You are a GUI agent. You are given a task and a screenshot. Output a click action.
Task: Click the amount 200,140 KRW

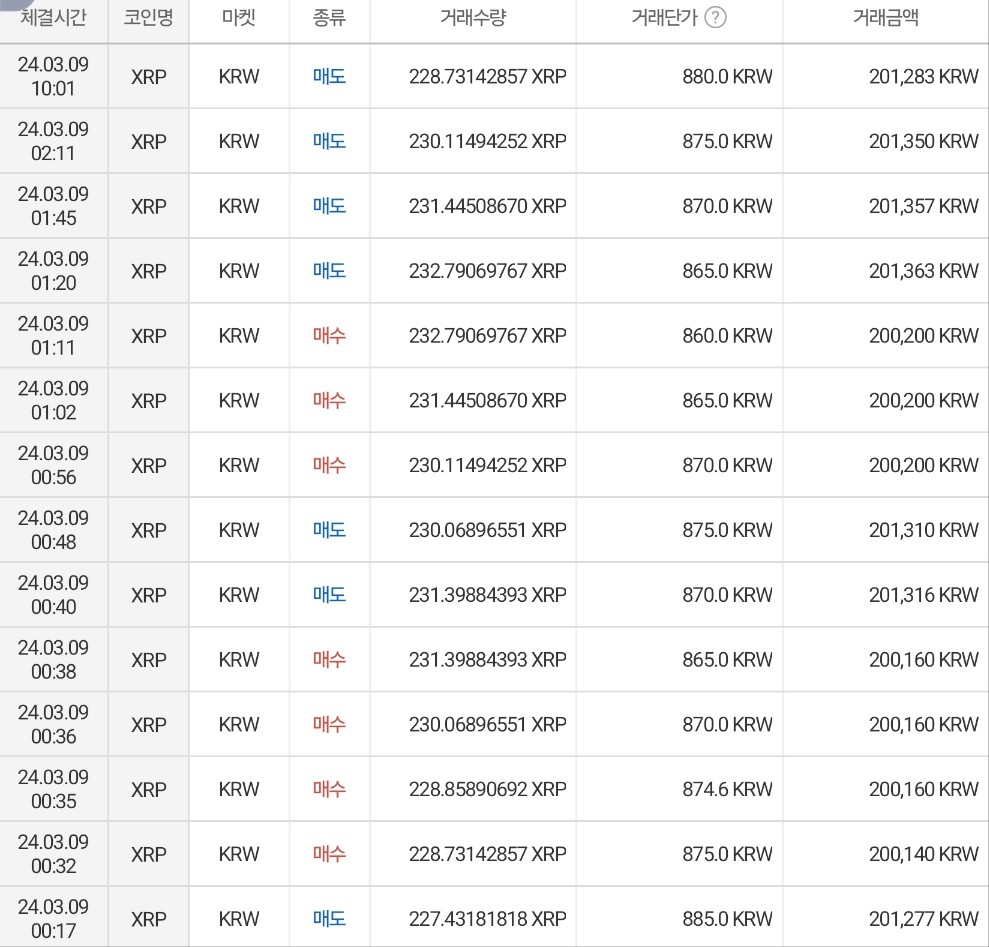(x=923, y=854)
